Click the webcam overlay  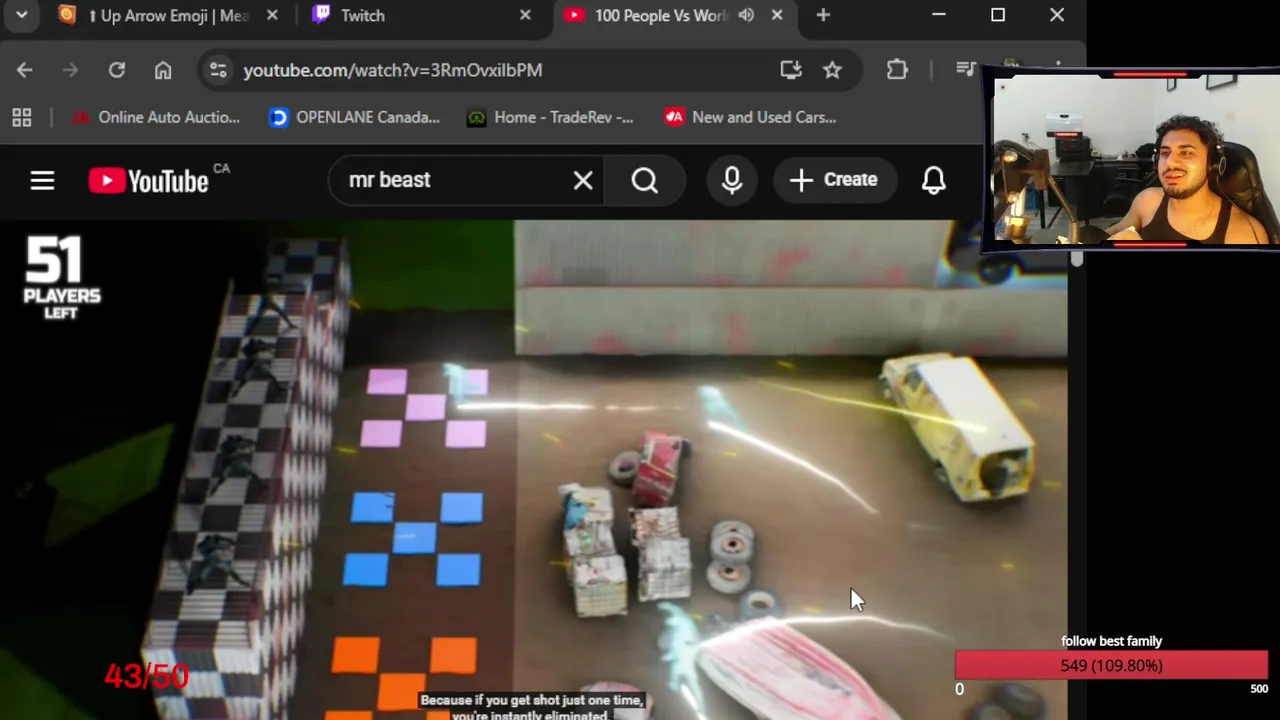click(1134, 160)
